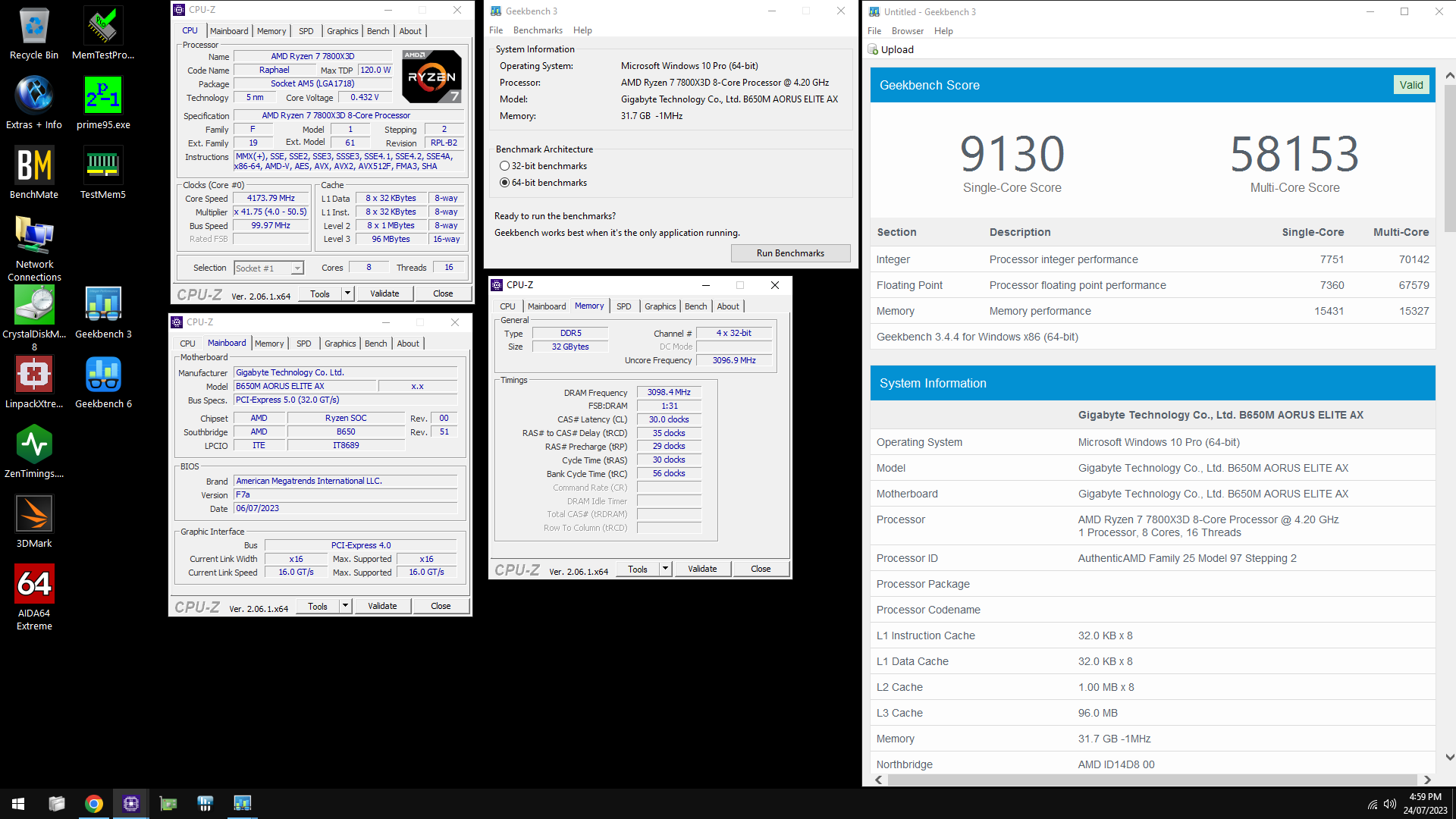Click the network tray icon
Image resolution: width=1456 pixels, height=819 pixels.
(x=1373, y=804)
